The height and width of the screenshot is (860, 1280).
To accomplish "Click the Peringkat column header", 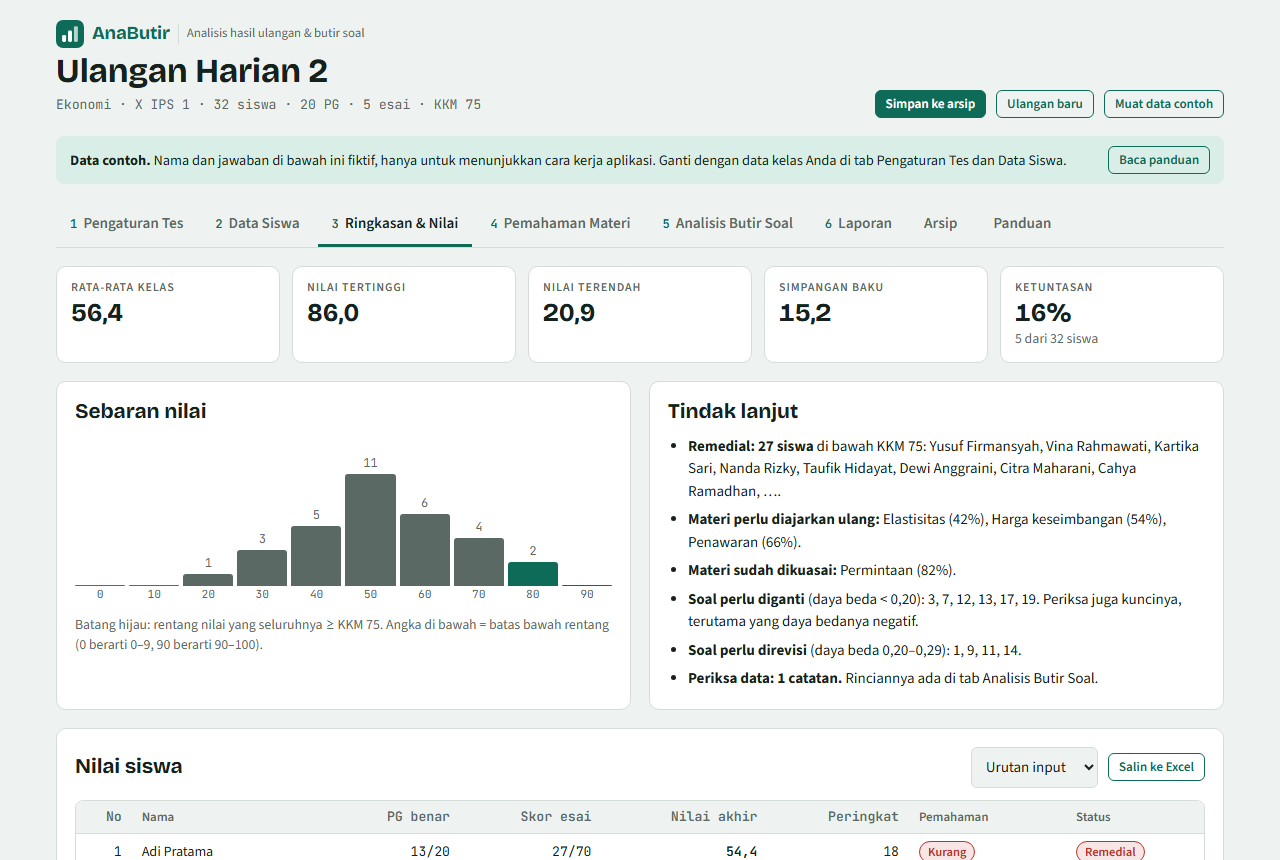I will click(863, 817).
